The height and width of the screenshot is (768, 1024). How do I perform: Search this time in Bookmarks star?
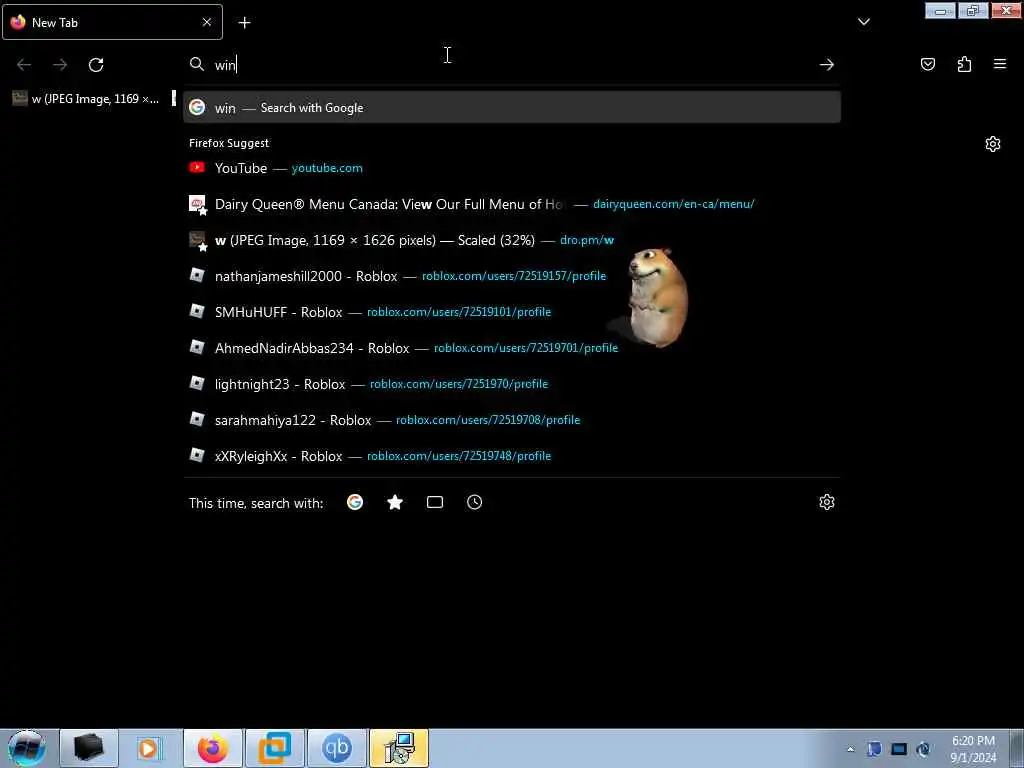tap(395, 502)
